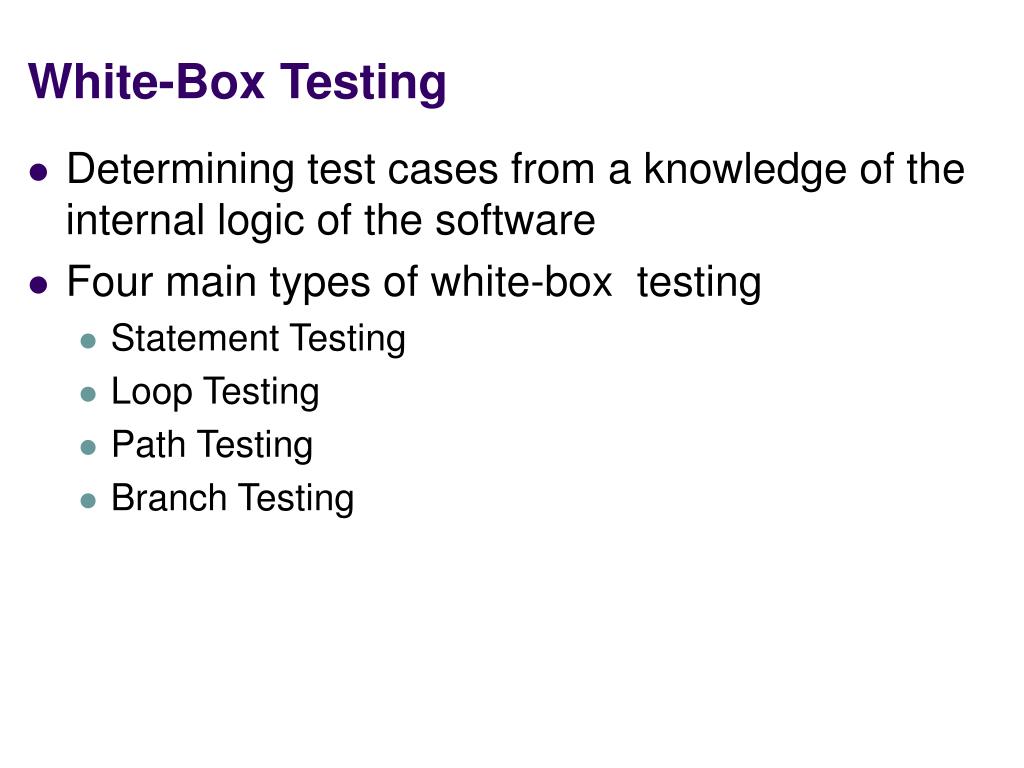This screenshot has width=1024, height=768.
Task: Select the Loop Testing bullet item
Action: pos(215,392)
